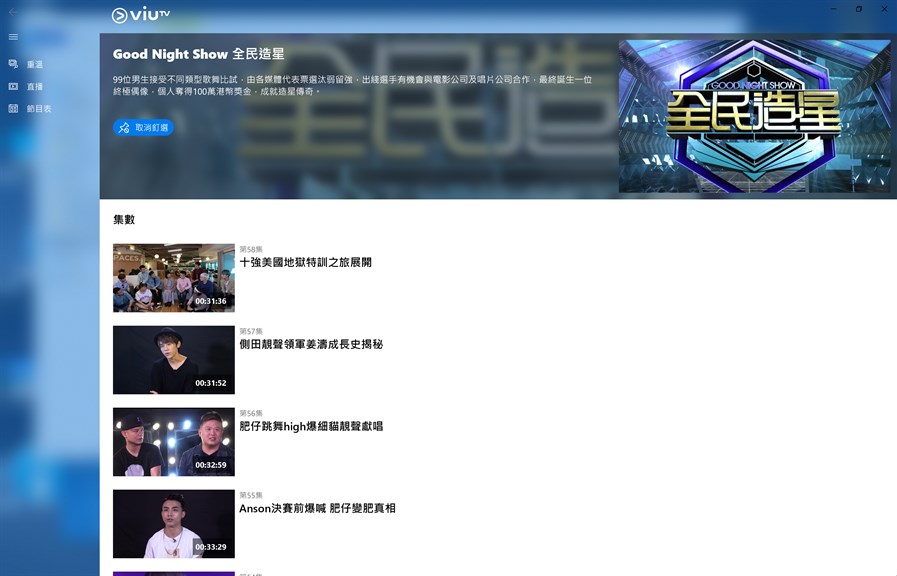Screen dimensions: 897x576
Task: Click the 00:33:29 duration badge
Action: click(211, 547)
